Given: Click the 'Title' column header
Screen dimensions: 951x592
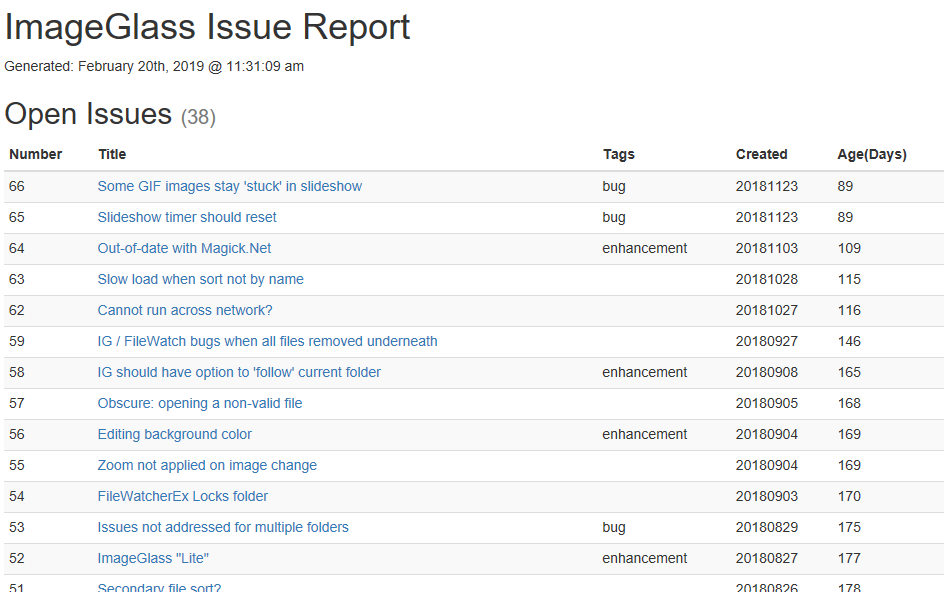Looking at the screenshot, I should pyautogui.click(x=112, y=154).
